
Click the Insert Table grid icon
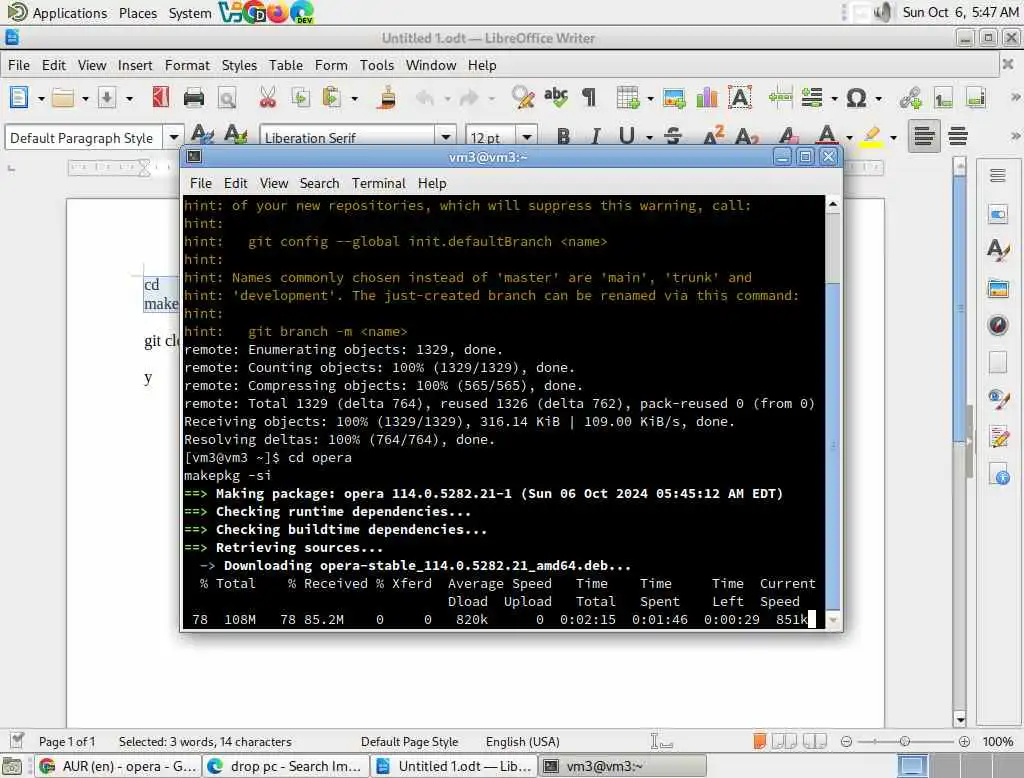pyautogui.click(x=628, y=98)
